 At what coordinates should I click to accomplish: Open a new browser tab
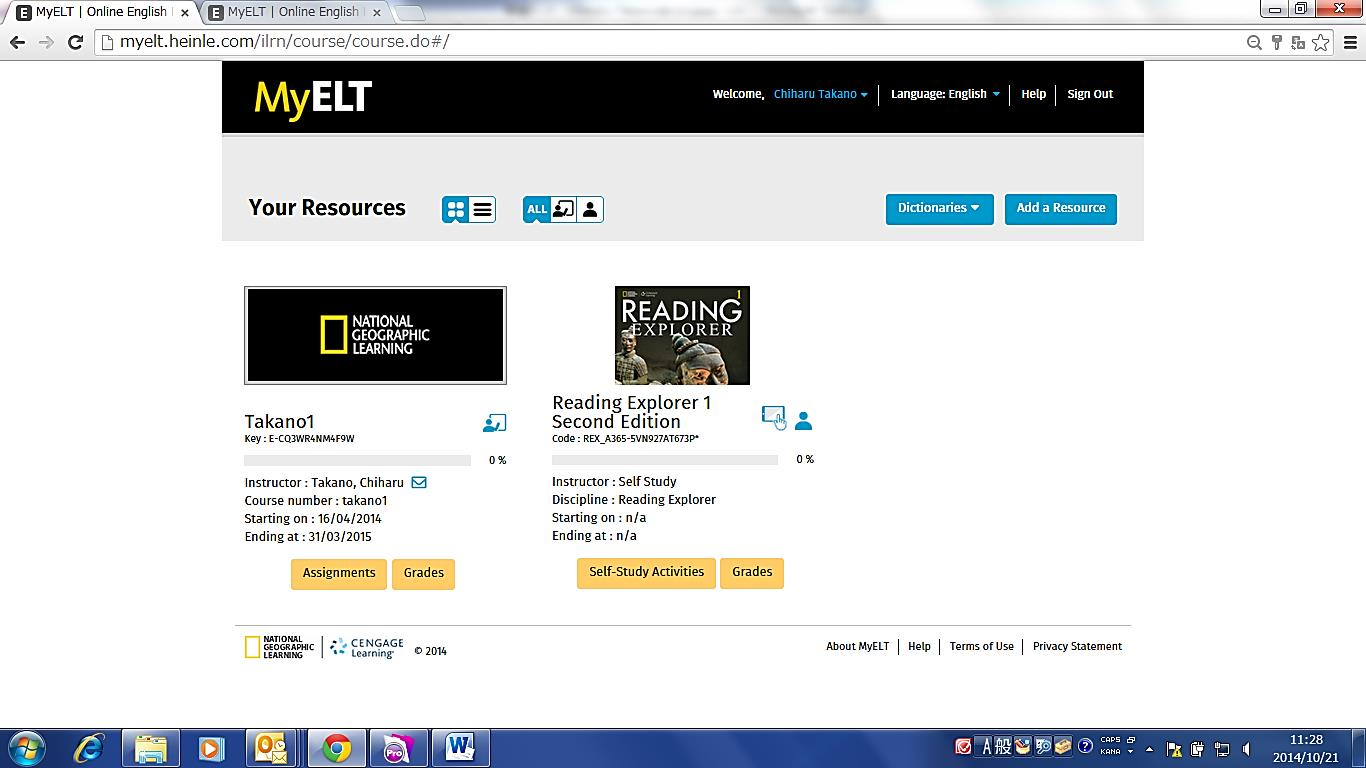(409, 13)
